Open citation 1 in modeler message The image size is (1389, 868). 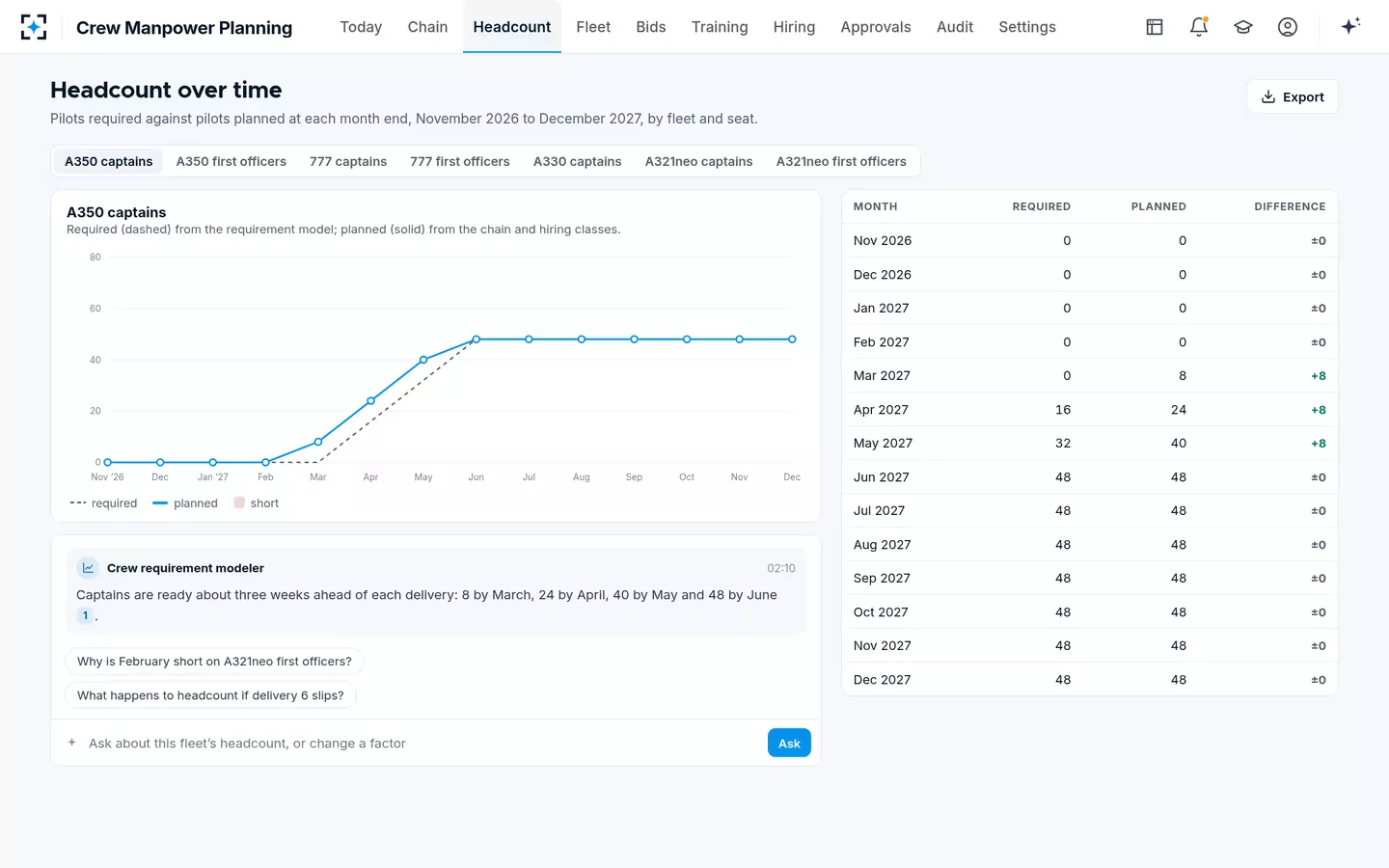coord(85,615)
